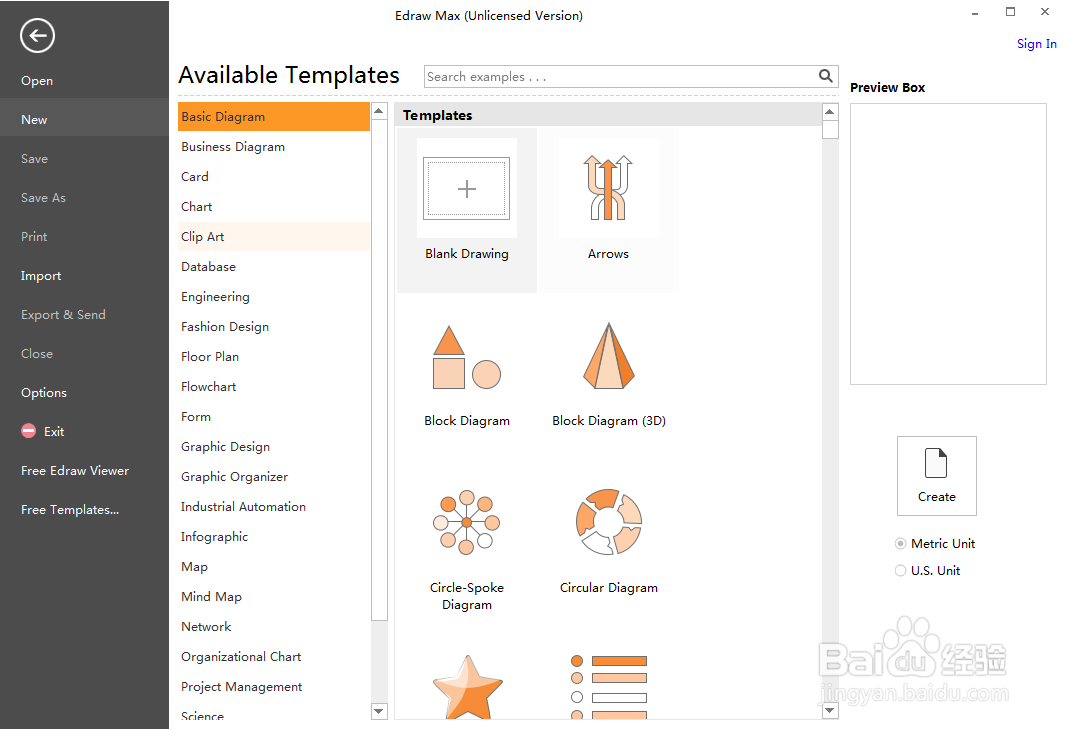The image size is (1066, 730).
Task: Click templates pane scroll-down arrow
Action: coord(830,711)
